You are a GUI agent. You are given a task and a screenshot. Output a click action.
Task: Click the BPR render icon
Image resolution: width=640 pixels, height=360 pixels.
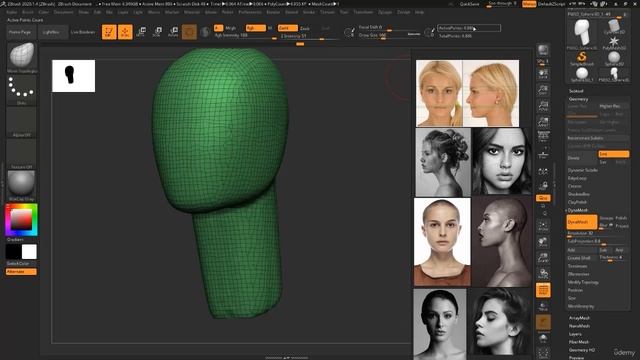coord(543,50)
